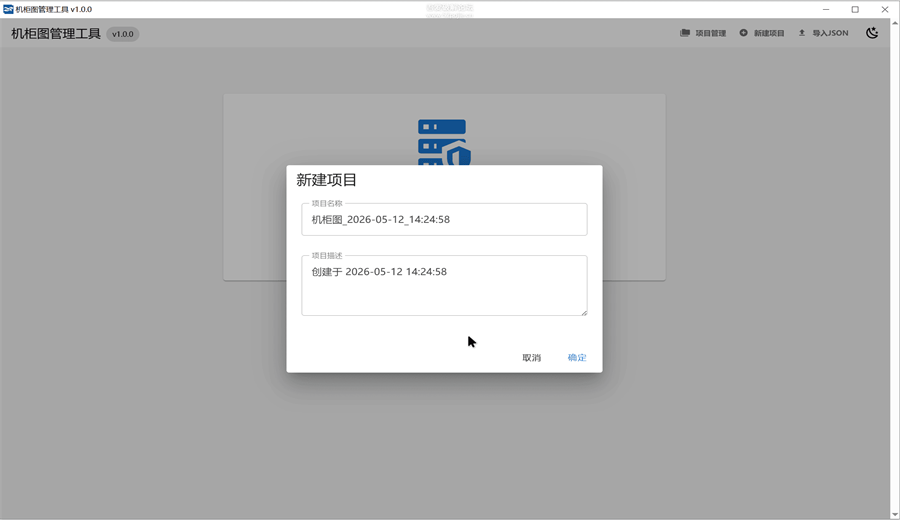Click the app logo in title bar
The image size is (900, 520).
coord(8,9)
